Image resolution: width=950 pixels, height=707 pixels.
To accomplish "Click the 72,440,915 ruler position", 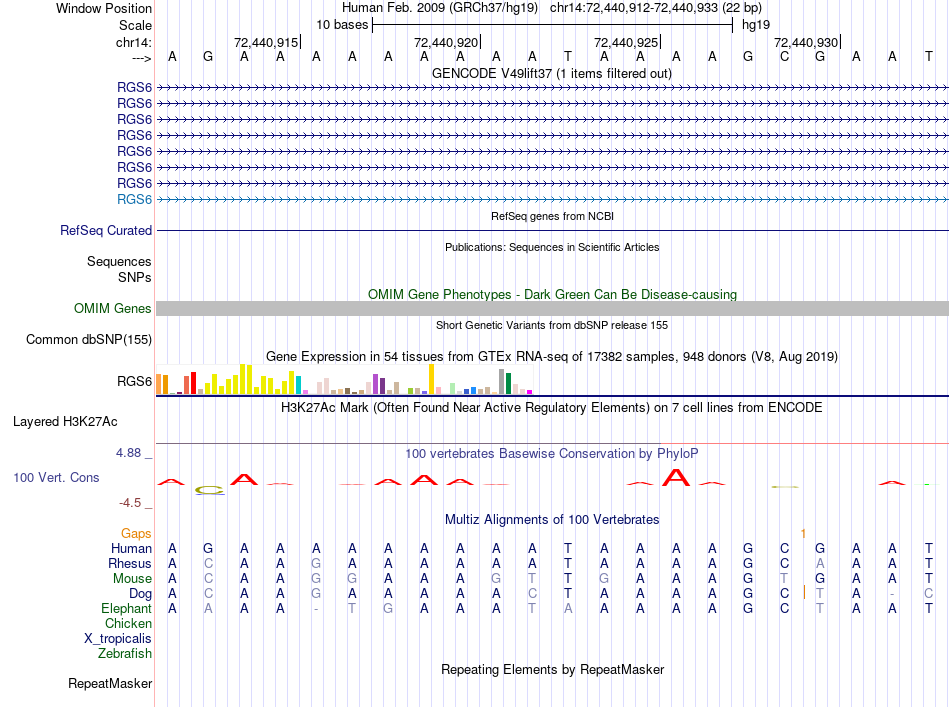I will 267,42.
